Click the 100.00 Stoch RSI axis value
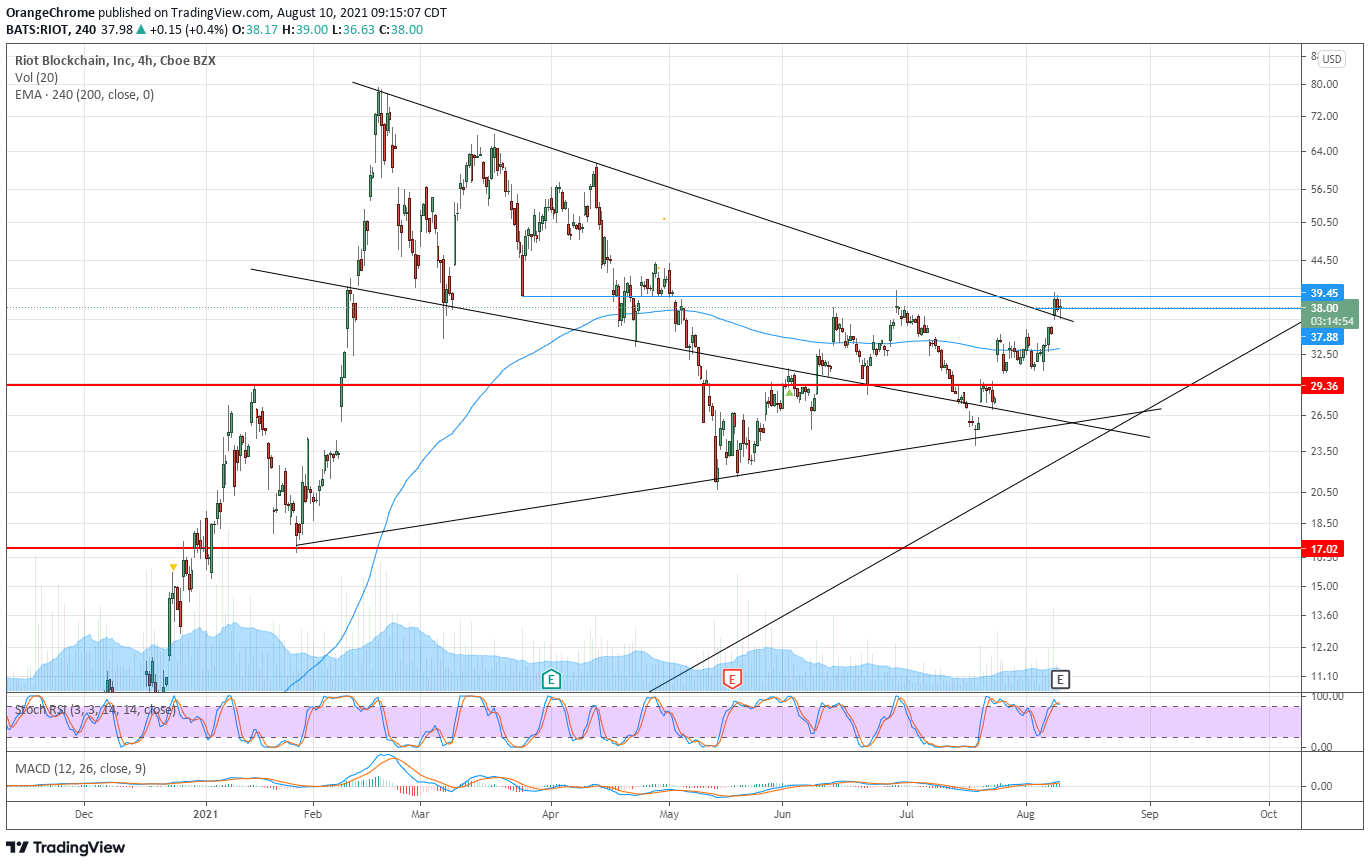This screenshot has width=1370, height=866. [1326, 695]
